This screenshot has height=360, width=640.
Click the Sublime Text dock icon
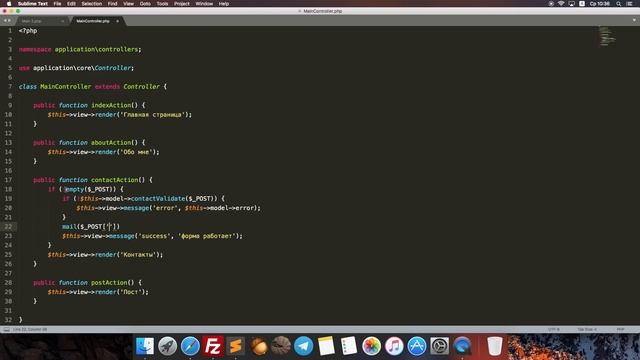[236, 346]
